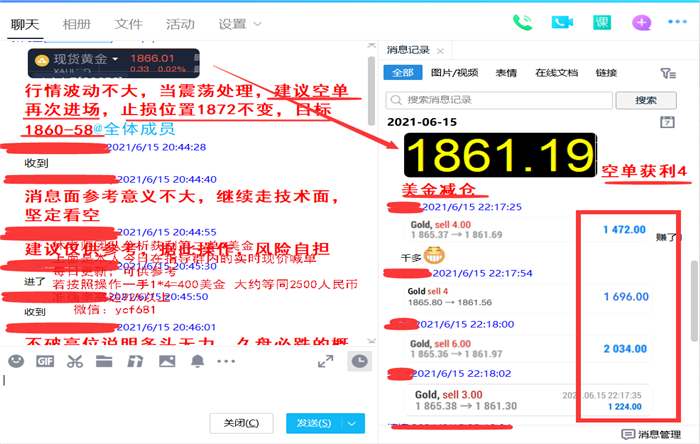Click the date header 2021-06-15
Image resolution: width=700 pixels, height=444 pixels.
click(422, 122)
